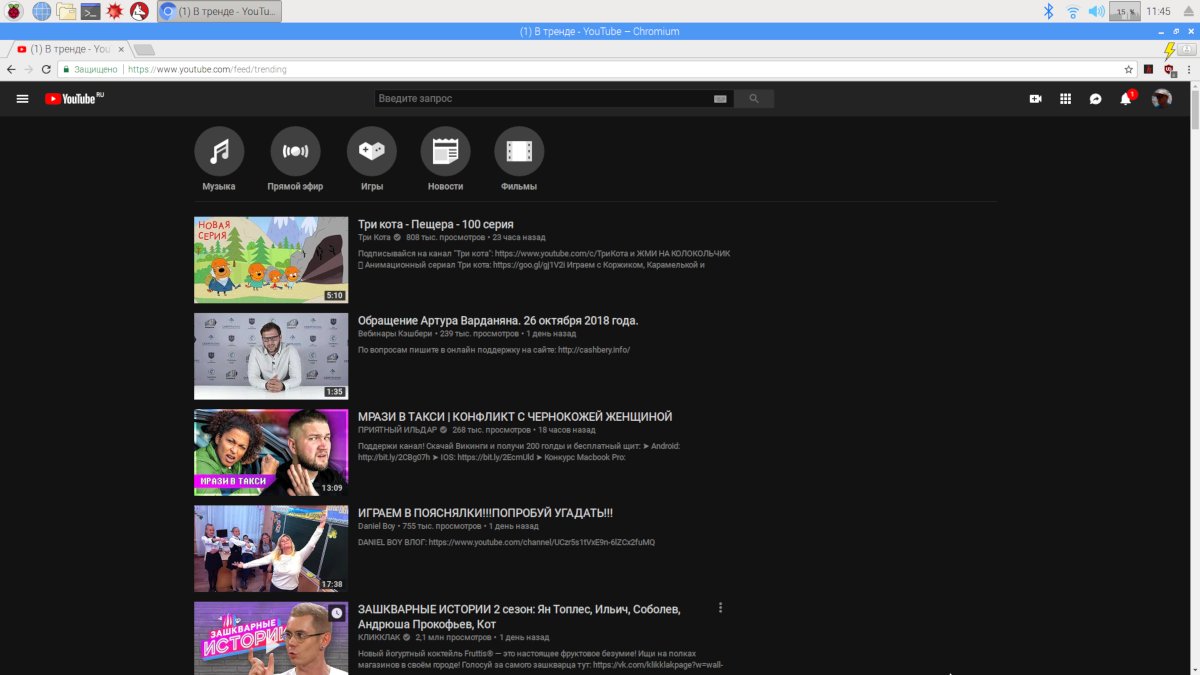Open video Три кота - Пещера title link

click(435, 224)
